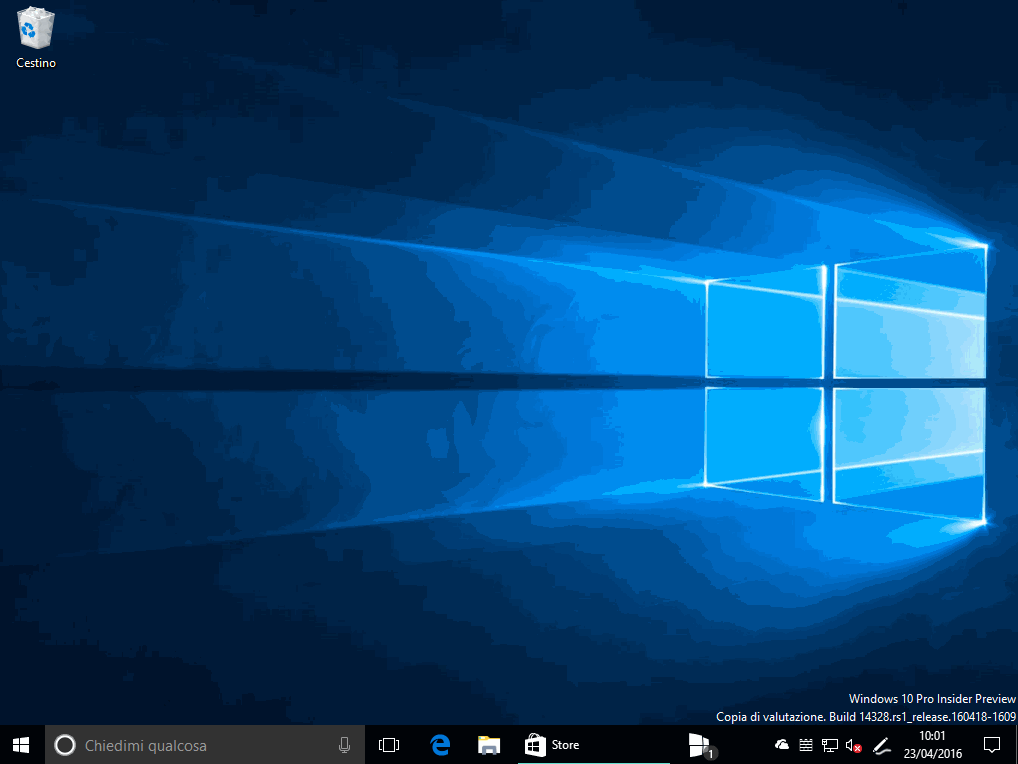The width and height of the screenshot is (1018, 764).
Task: Click the Show desktop sliver at taskbar end
Action: pyautogui.click(x=1015, y=745)
